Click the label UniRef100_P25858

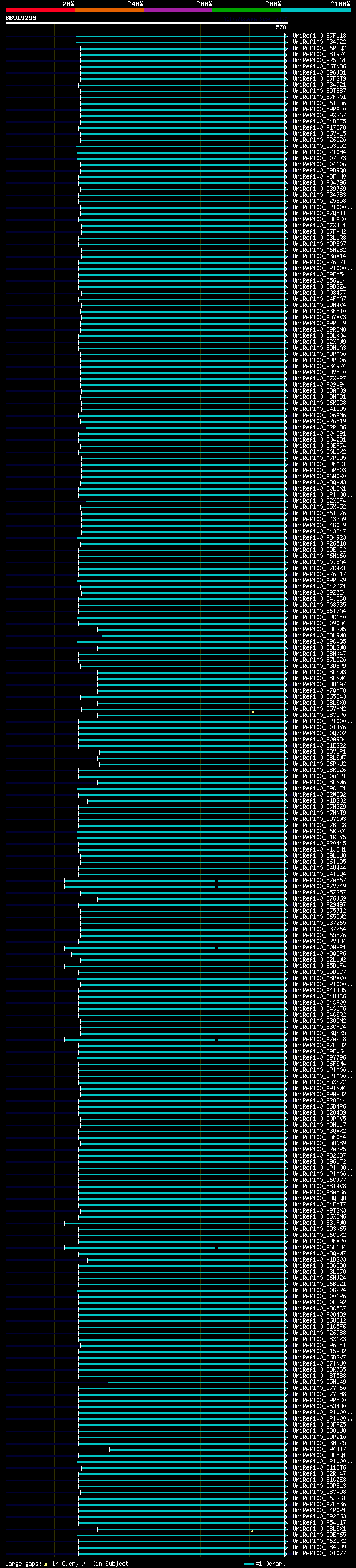(319, 201)
